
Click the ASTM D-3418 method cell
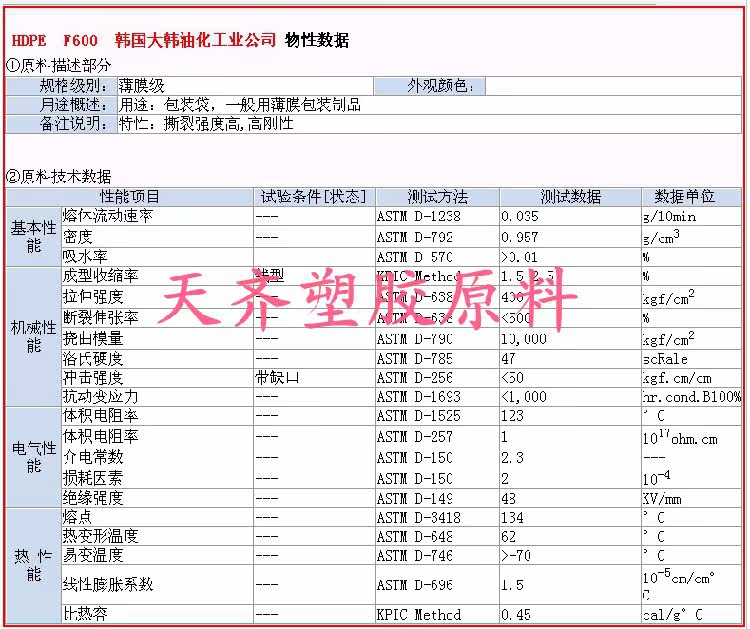tap(437, 518)
